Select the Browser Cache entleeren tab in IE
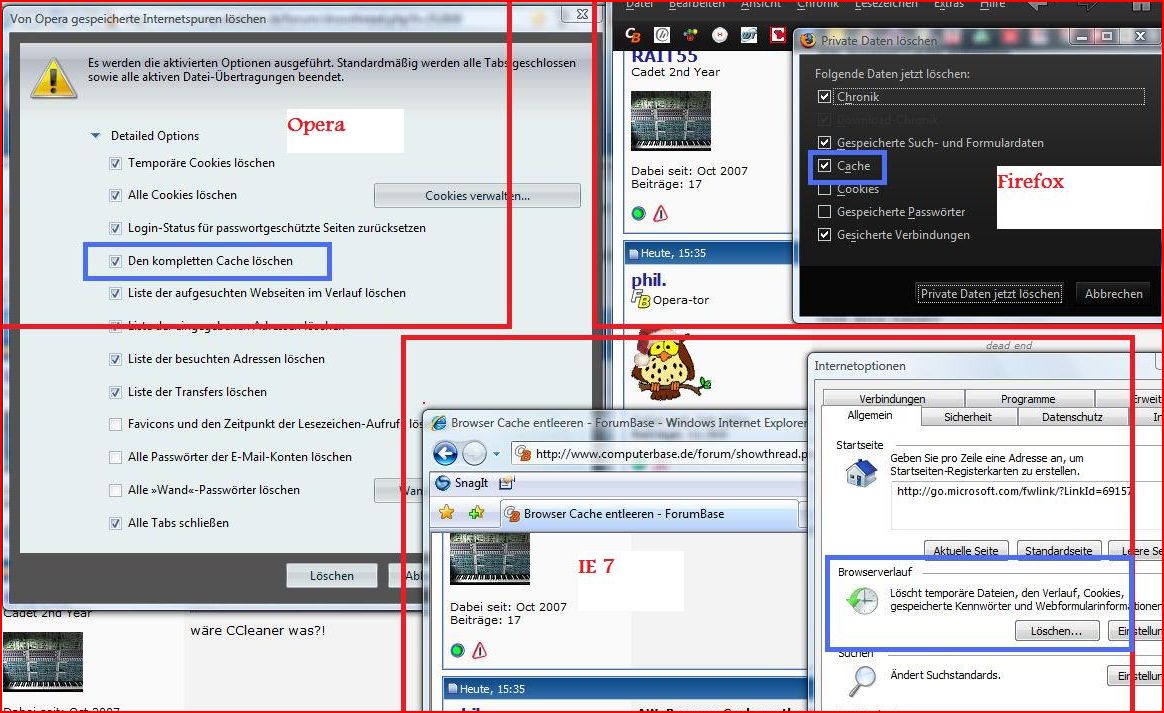 (x=650, y=514)
